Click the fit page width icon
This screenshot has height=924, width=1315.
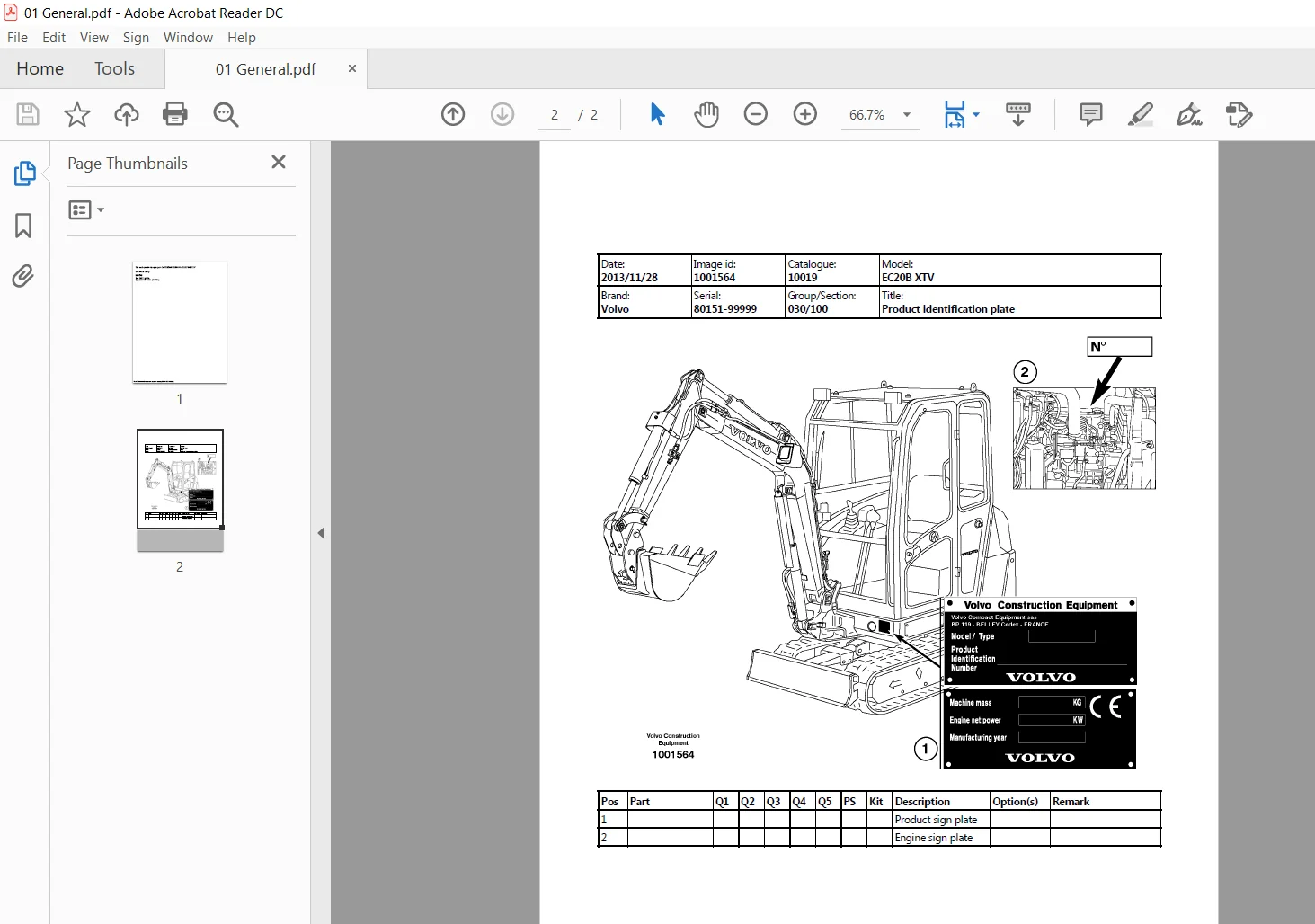tap(955, 114)
